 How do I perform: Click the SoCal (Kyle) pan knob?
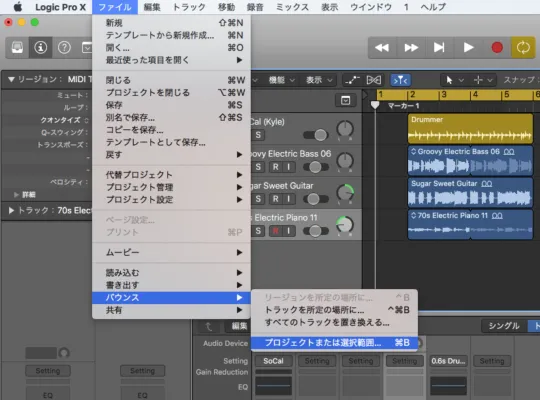(345, 130)
